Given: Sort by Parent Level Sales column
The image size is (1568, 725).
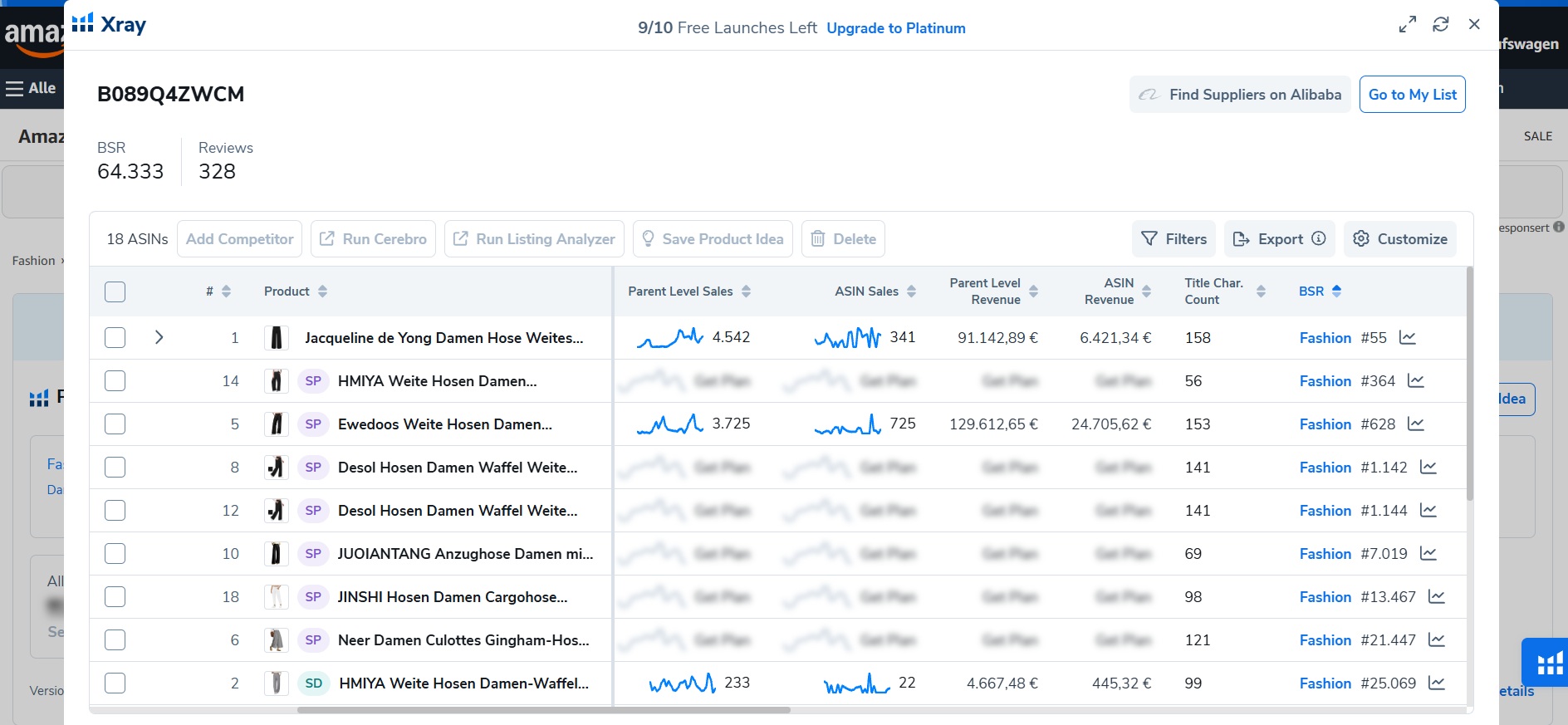Looking at the screenshot, I should coord(747,291).
